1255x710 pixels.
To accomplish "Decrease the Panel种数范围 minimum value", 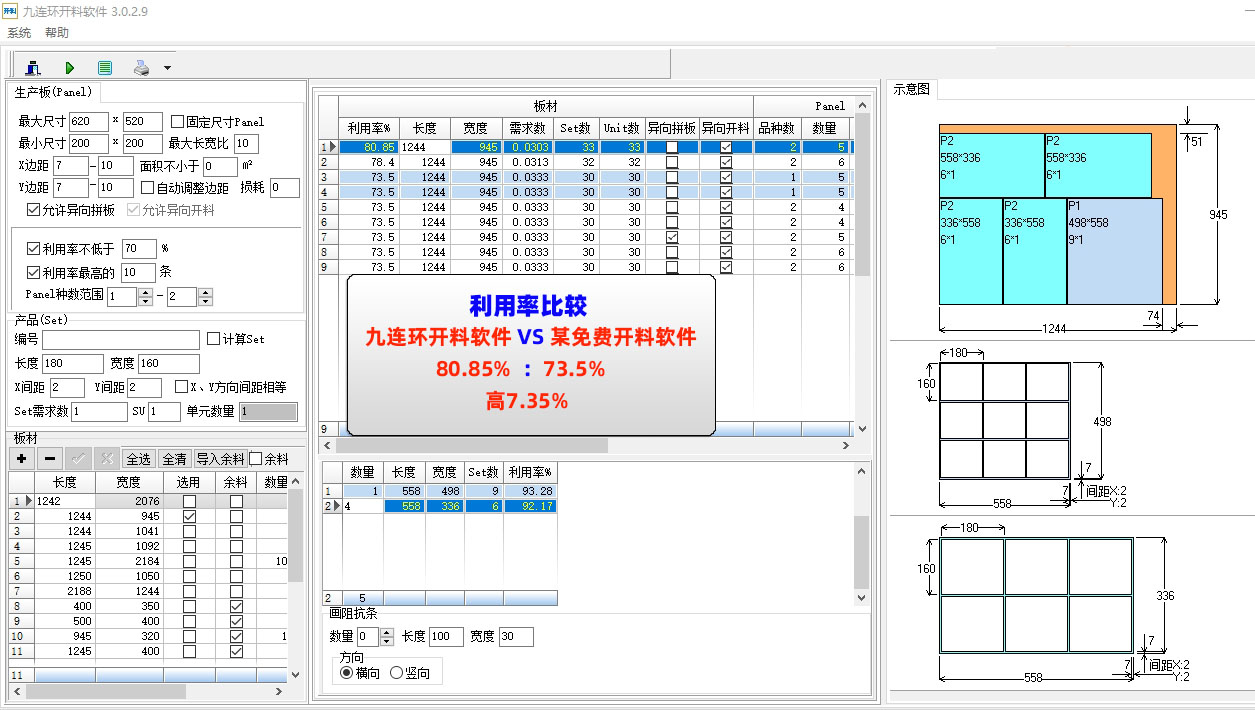I will pyautogui.click(x=146, y=301).
